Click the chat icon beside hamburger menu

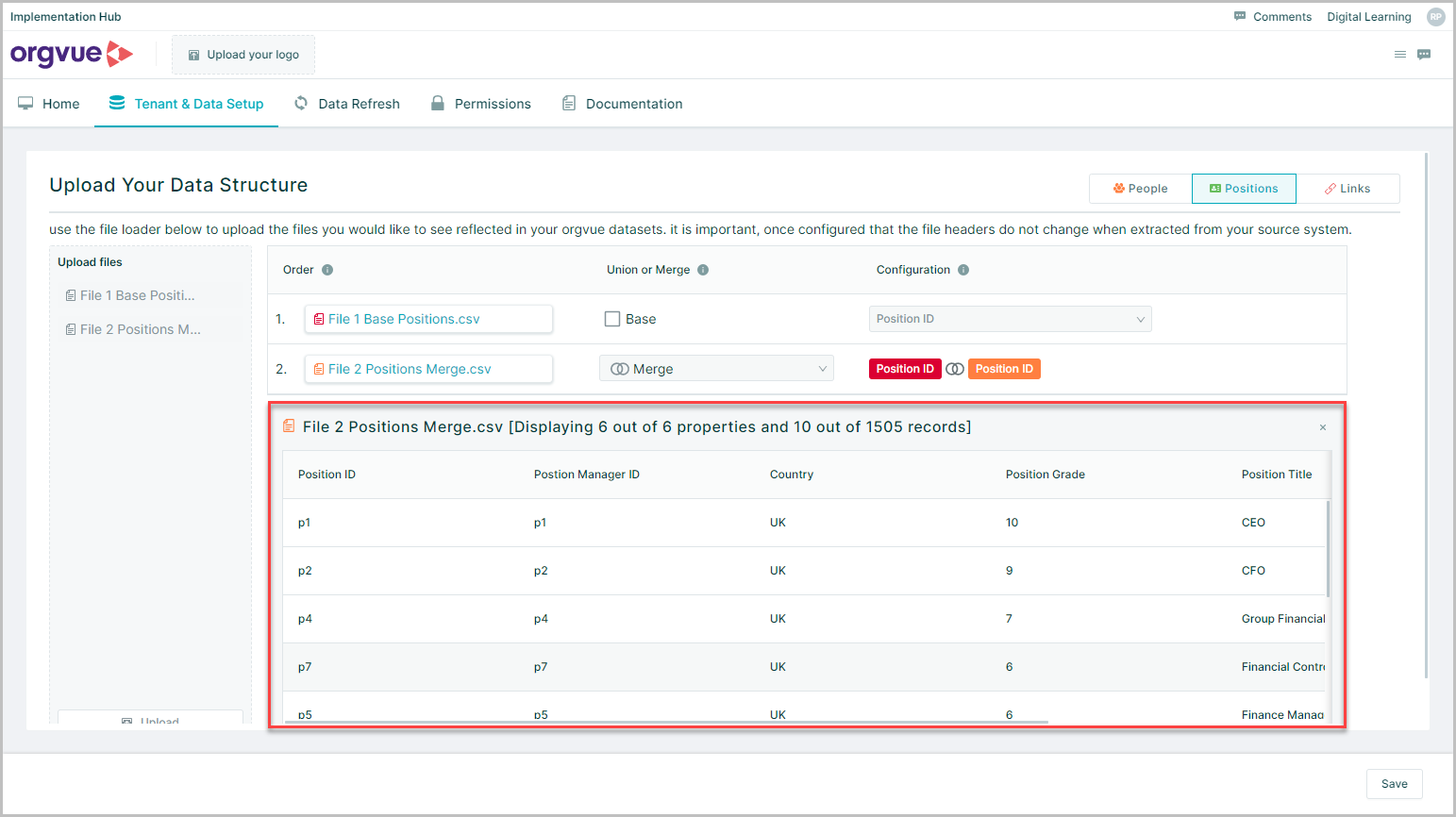point(1424,55)
